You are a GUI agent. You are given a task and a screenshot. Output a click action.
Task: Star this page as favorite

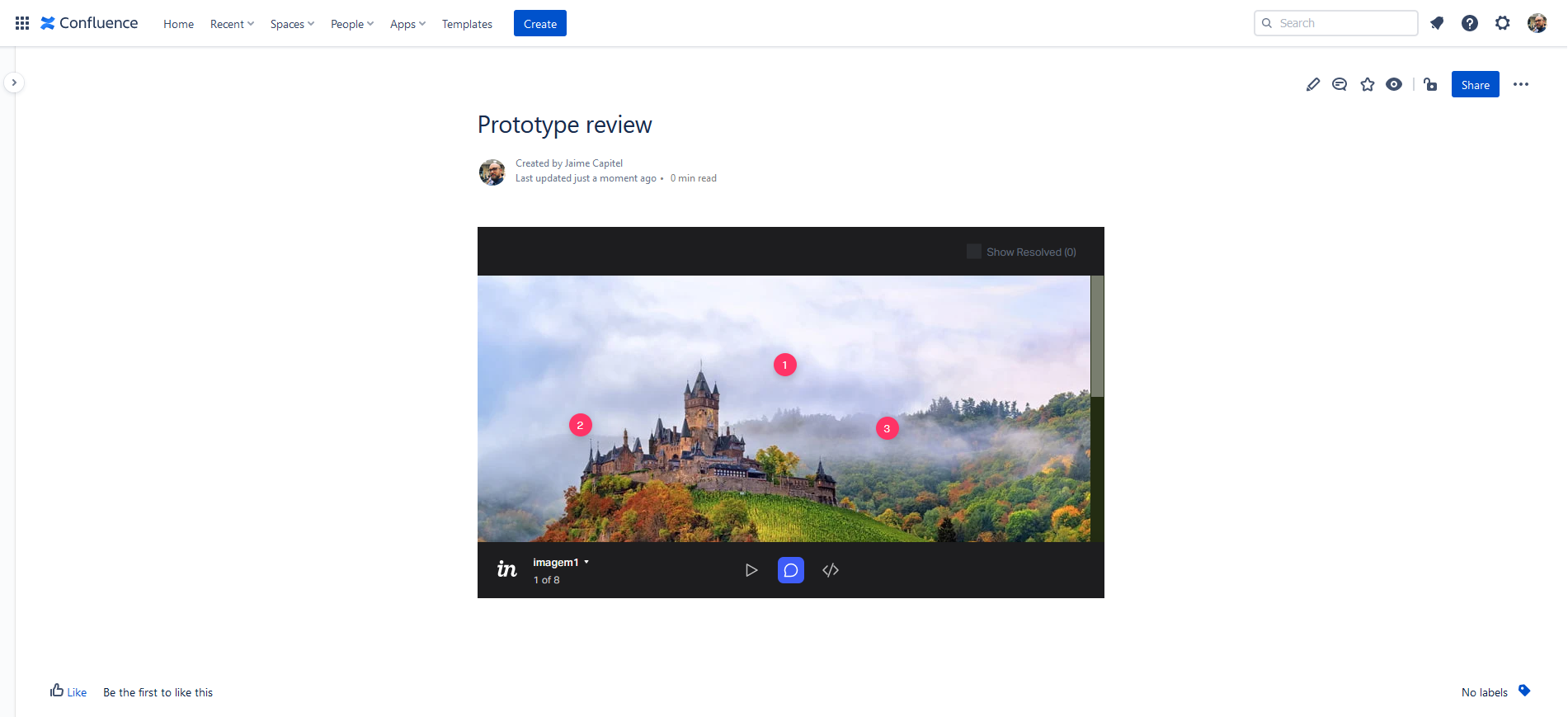click(1368, 84)
